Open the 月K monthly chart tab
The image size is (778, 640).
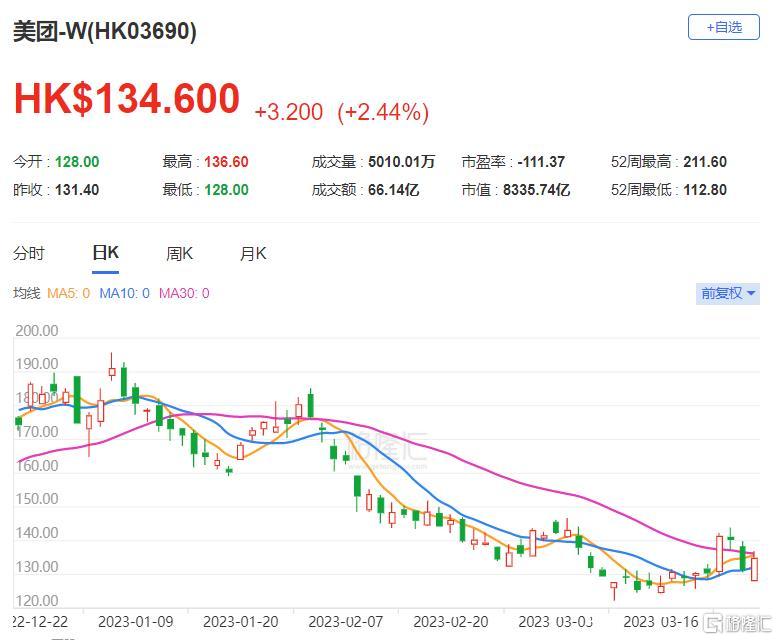tap(253, 254)
